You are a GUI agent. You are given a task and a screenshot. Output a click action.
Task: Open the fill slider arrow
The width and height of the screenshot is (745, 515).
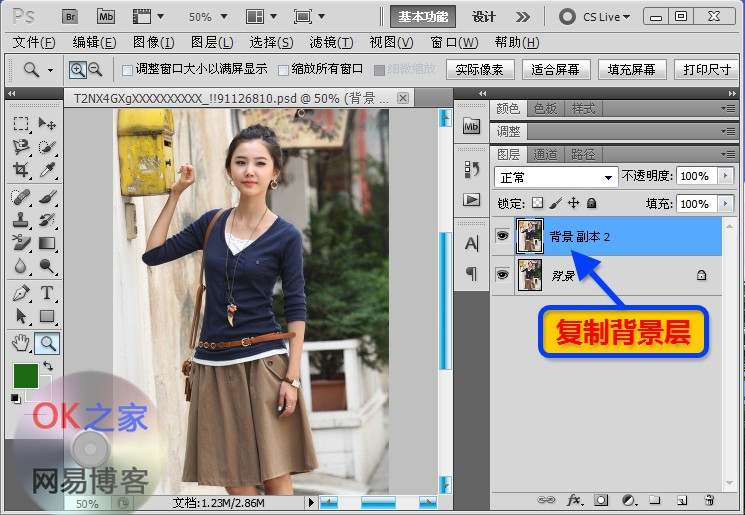pyautogui.click(x=725, y=204)
